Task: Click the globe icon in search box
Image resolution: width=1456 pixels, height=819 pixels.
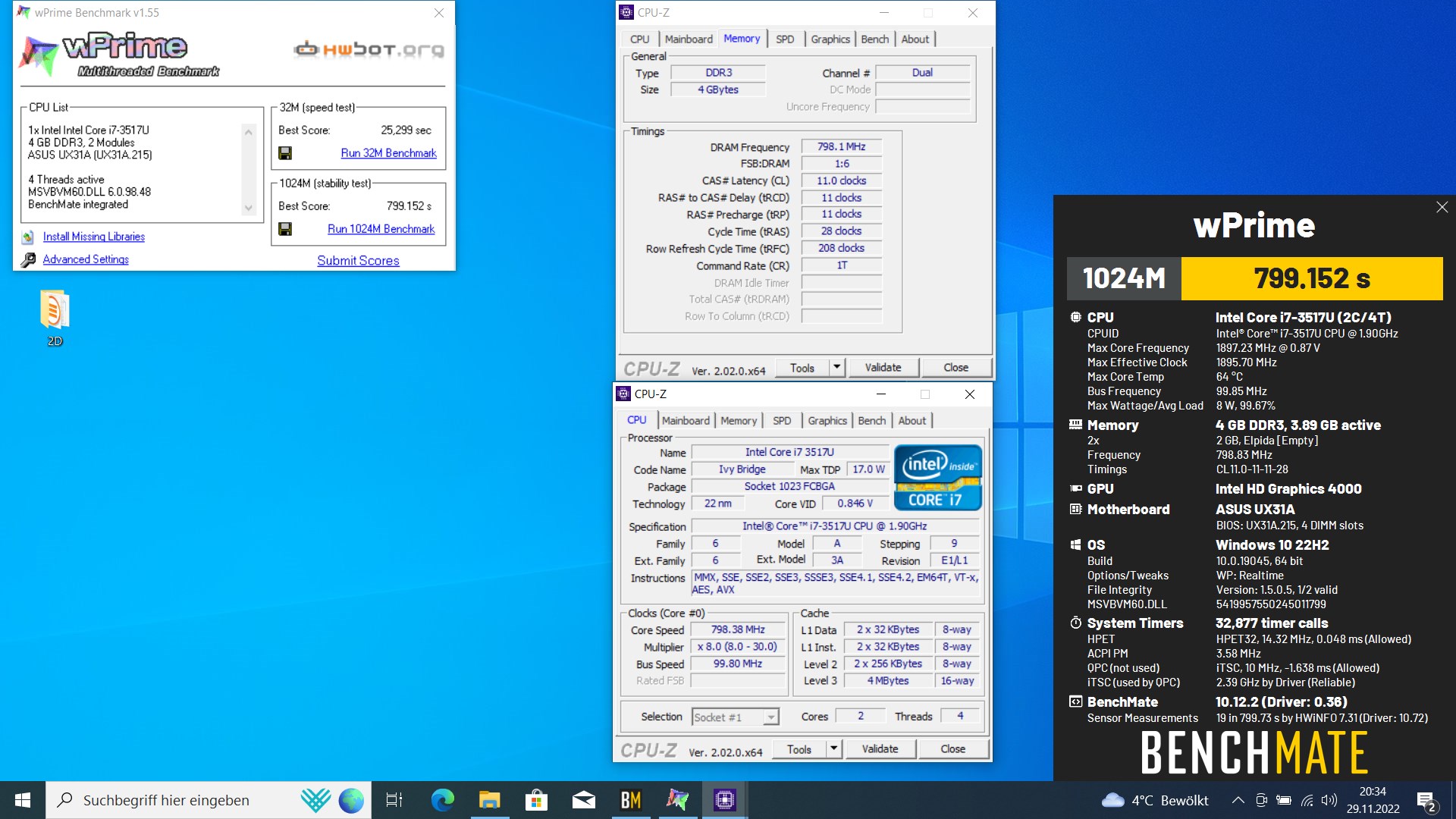Action: point(351,800)
